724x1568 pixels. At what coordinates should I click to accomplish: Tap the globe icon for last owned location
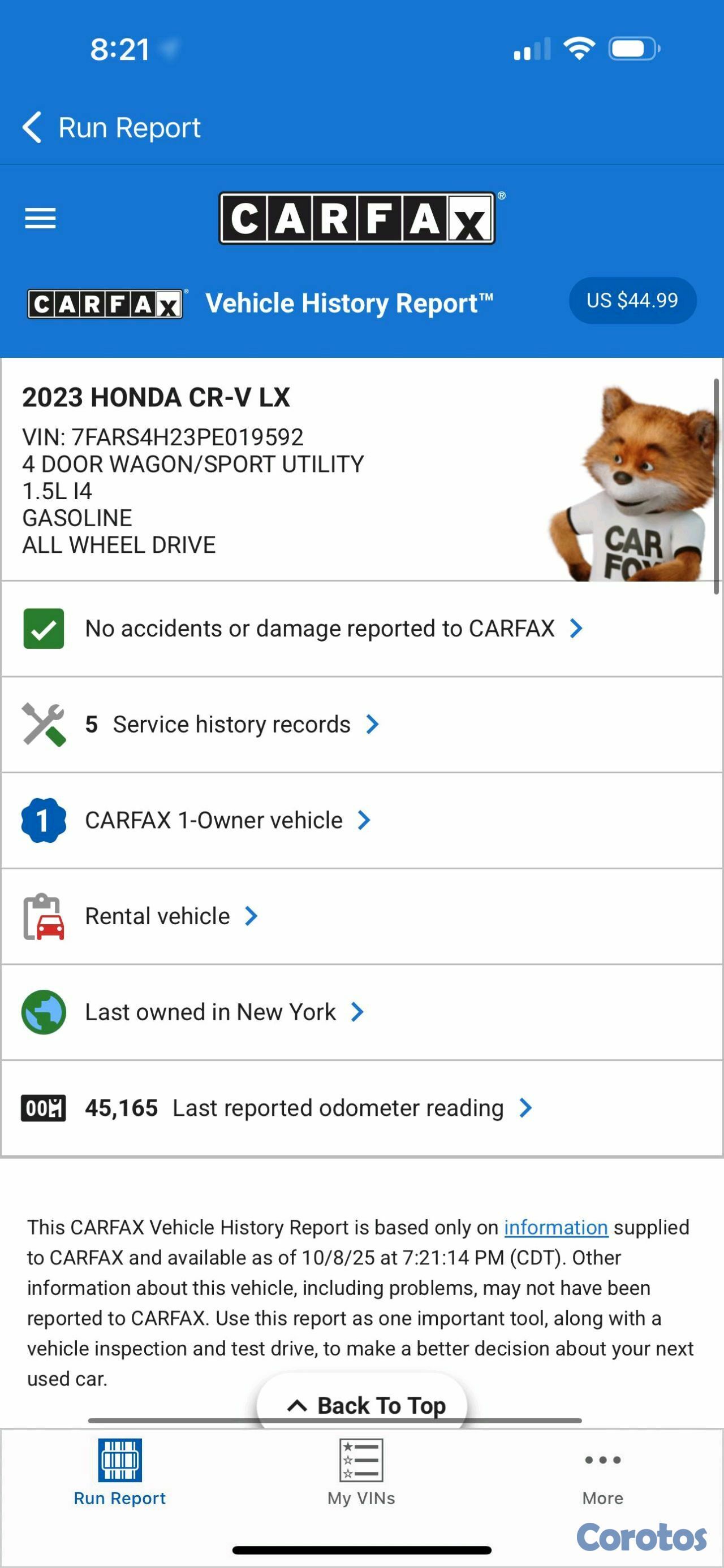pos(43,1012)
